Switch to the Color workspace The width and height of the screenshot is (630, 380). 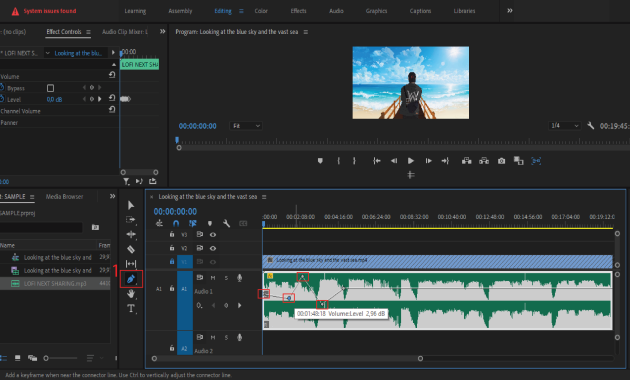261,11
